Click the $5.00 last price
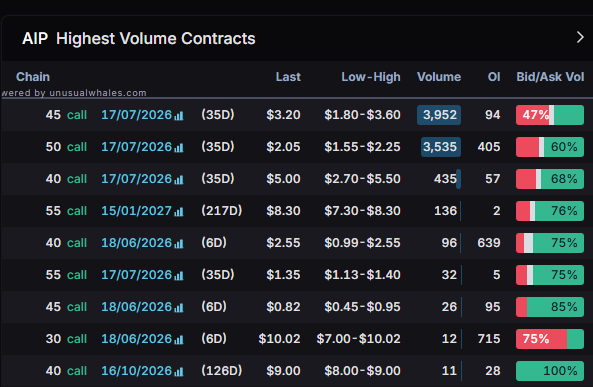Image resolution: width=593 pixels, height=387 pixels. pyautogui.click(x=283, y=179)
